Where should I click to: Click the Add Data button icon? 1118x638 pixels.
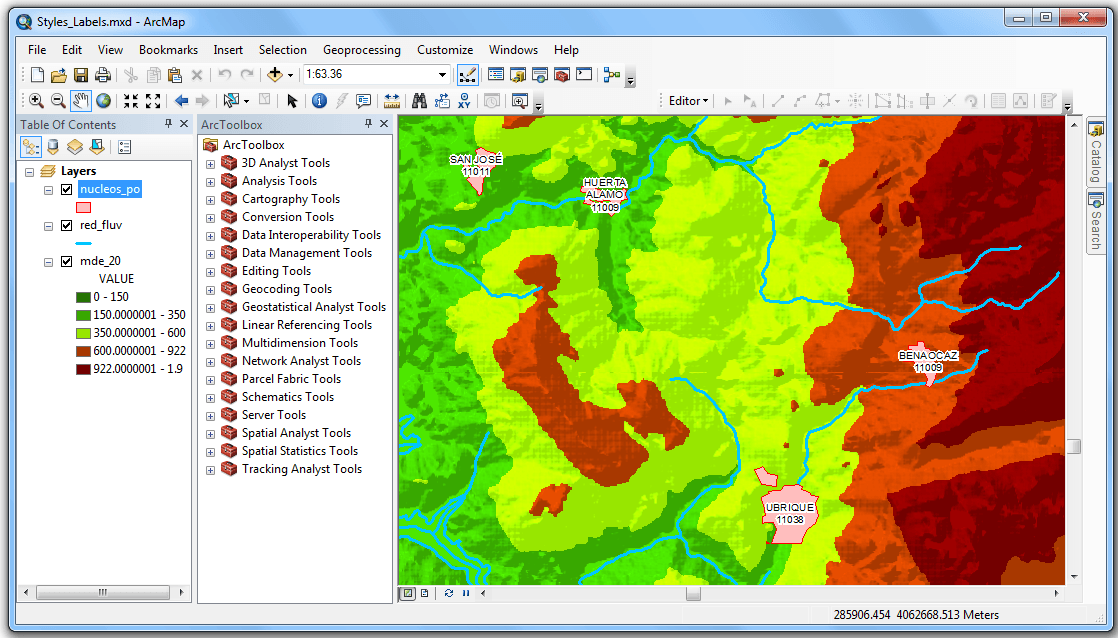click(x=274, y=75)
